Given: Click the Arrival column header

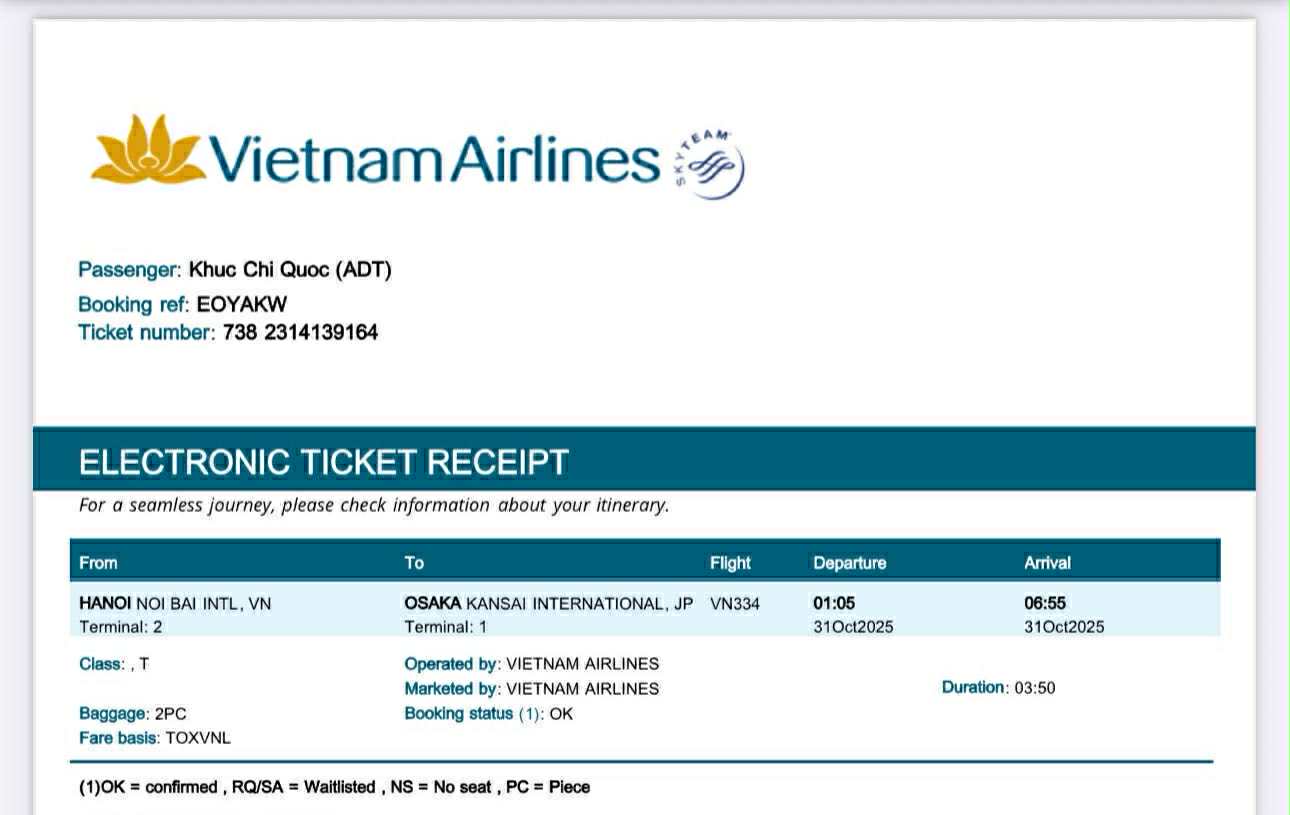Looking at the screenshot, I should [1047, 563].
